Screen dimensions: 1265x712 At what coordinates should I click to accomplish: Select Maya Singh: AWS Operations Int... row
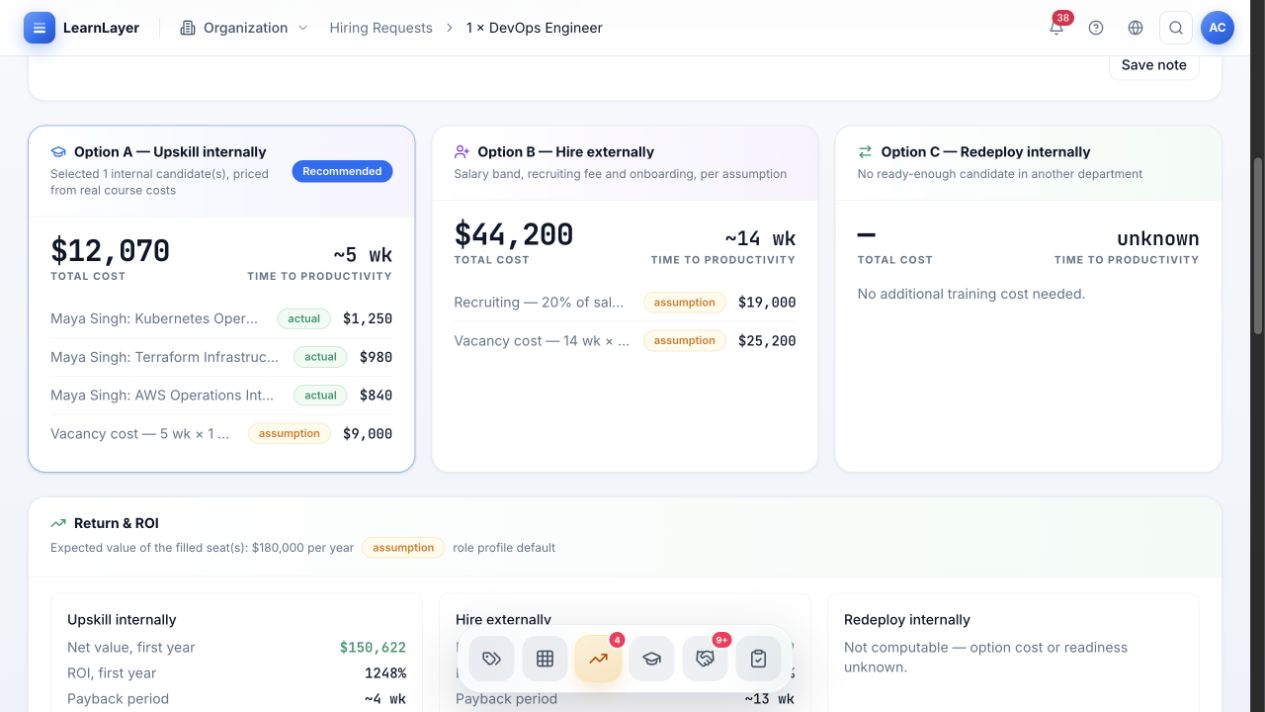221,395
